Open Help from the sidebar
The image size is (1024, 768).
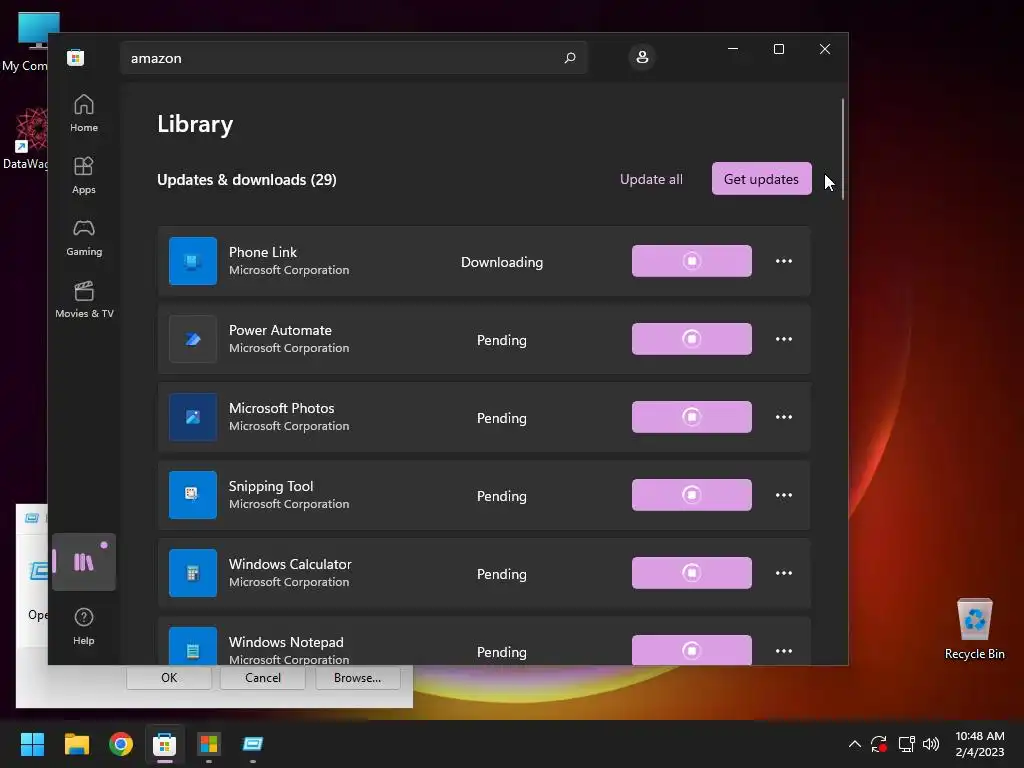84,626
